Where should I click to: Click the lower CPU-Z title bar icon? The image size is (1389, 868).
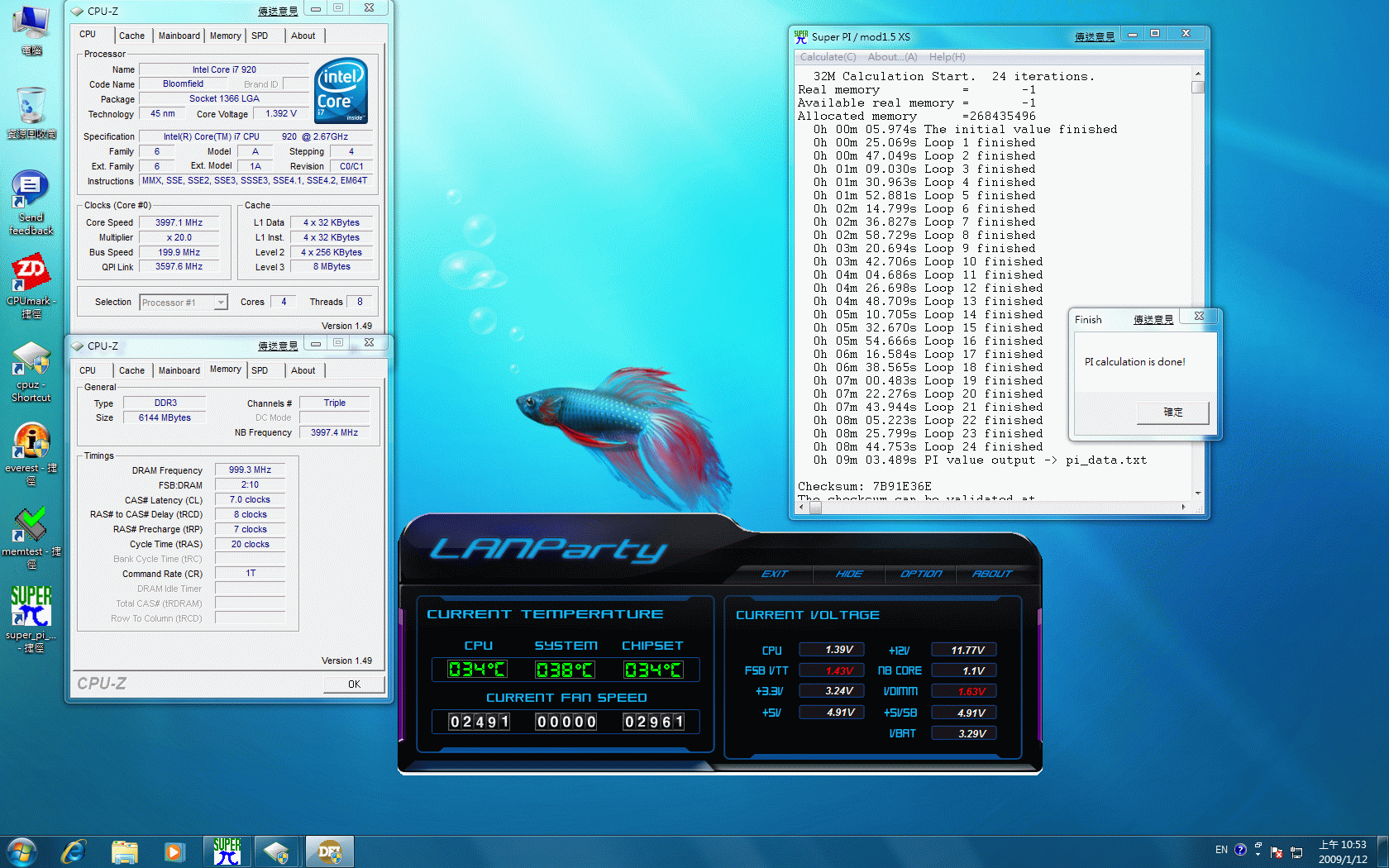coord(77,346)
